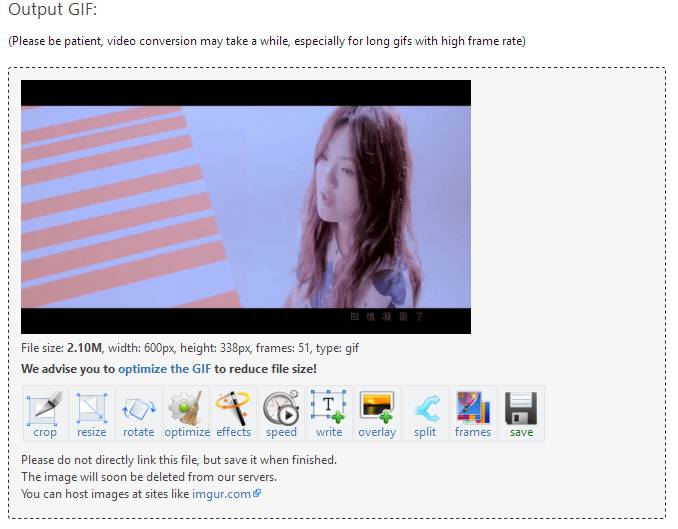Image resolution: width=678 pixels, height=529 pixels.
Task: Choose the split tool icon
Action: pyautogui.click(x=425, y=414)
